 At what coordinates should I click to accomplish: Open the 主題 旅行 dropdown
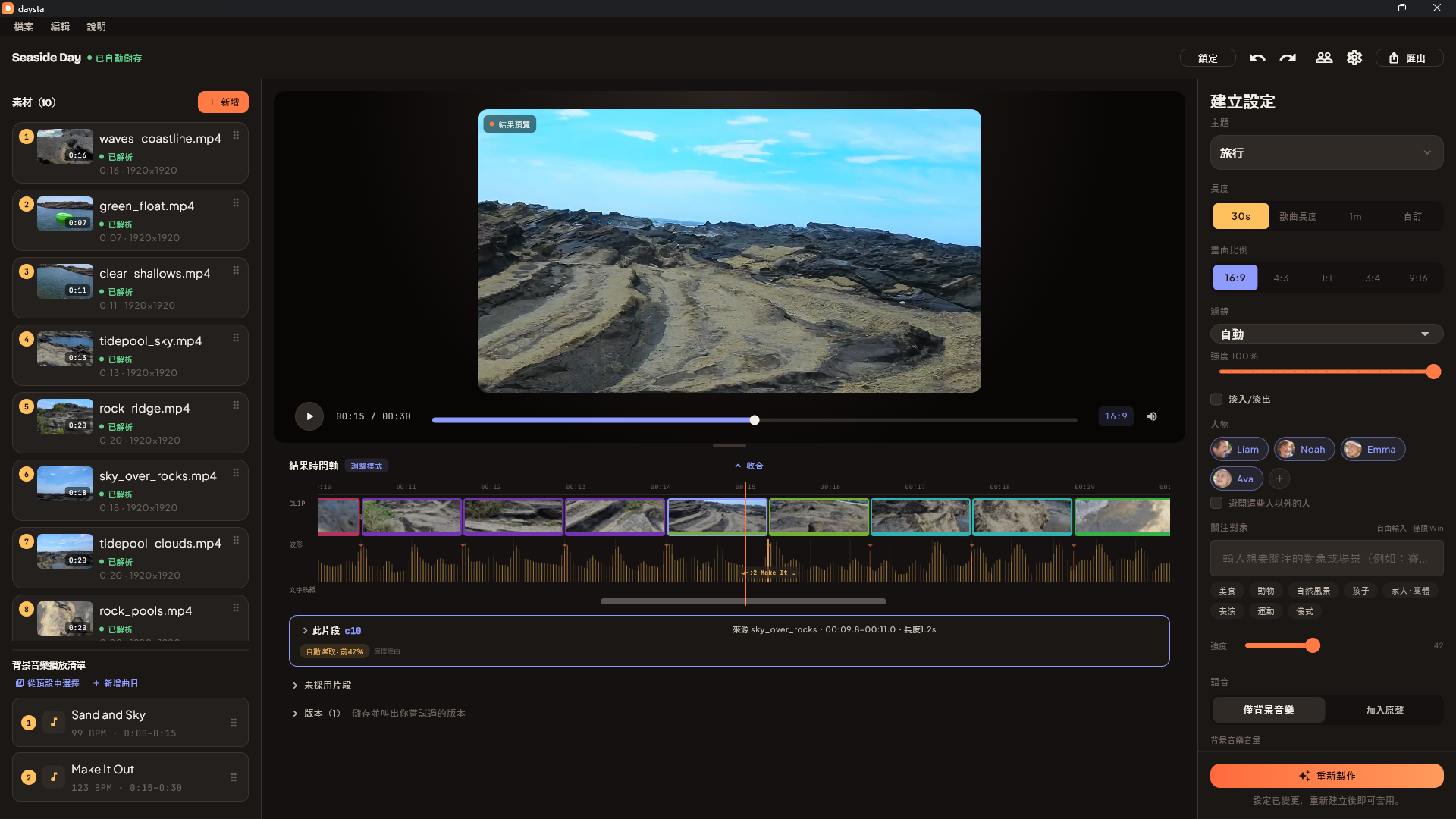tap(1326, 152)
